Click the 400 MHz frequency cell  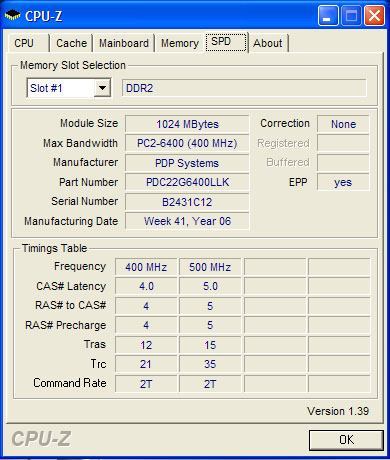point(146,267)
